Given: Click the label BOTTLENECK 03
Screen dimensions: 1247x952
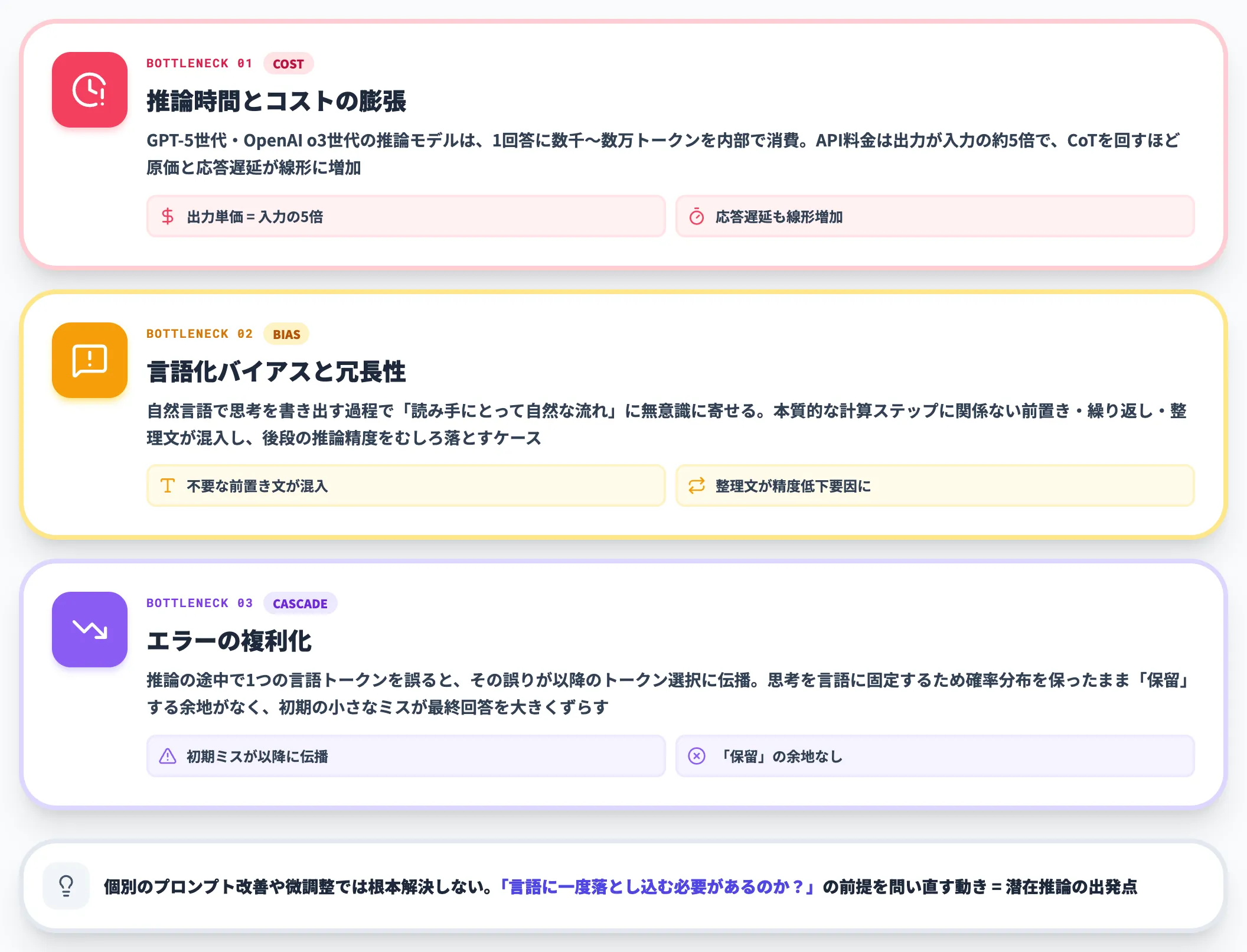Looking at the screenshot, I should point(200,603).
